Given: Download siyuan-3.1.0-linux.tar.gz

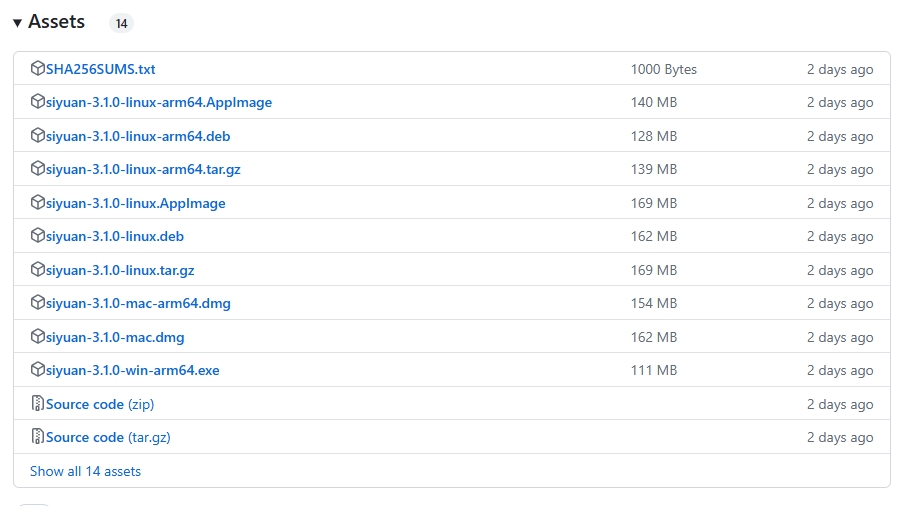Looking at the screenshot, I should click(120, 270).
